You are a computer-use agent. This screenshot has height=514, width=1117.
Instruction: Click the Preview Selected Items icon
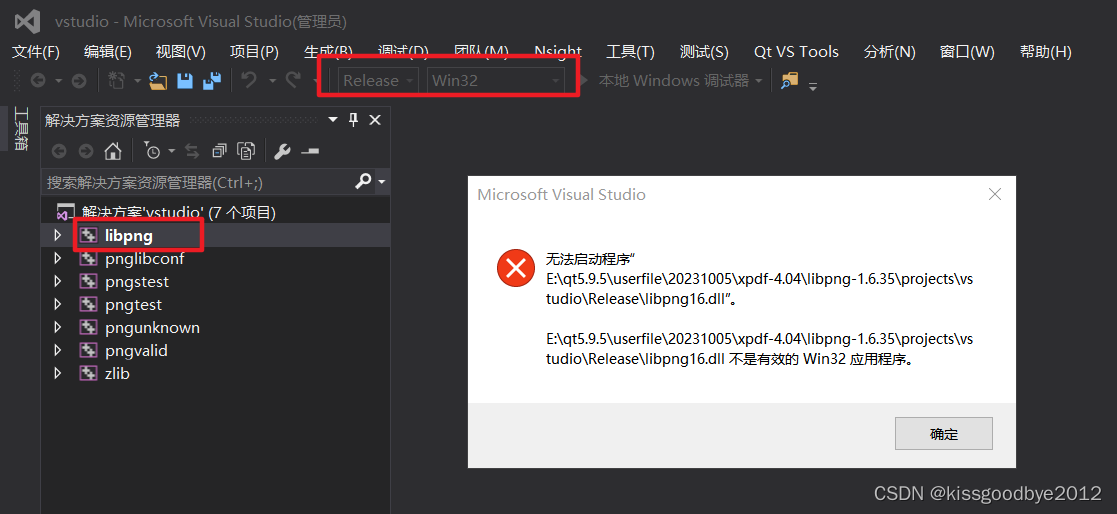(x=310, y=152)
